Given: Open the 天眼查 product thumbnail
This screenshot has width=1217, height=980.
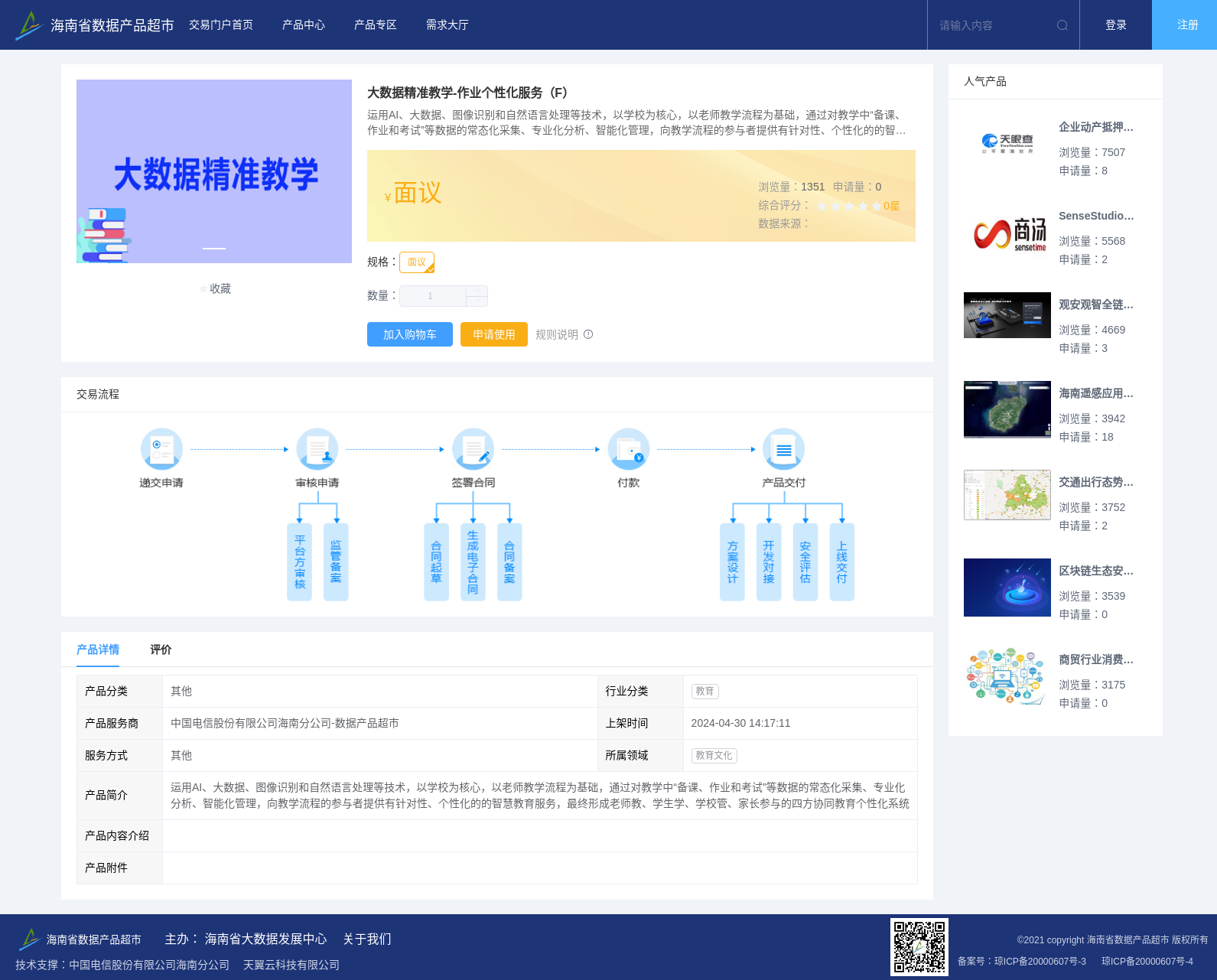Looking at the screenshot, I should (1007, 144).
